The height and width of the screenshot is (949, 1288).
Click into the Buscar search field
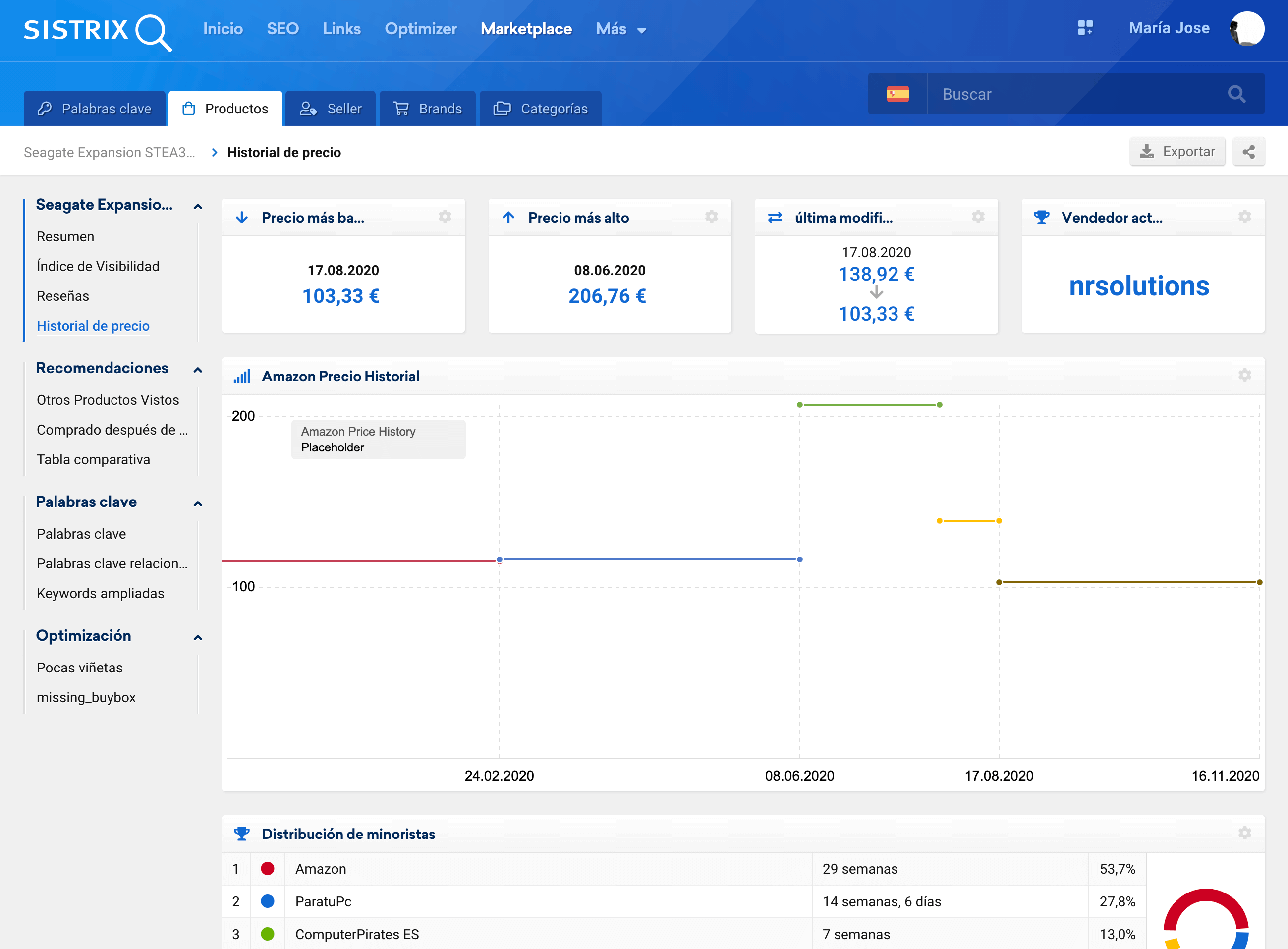(x=1068, y=94)
